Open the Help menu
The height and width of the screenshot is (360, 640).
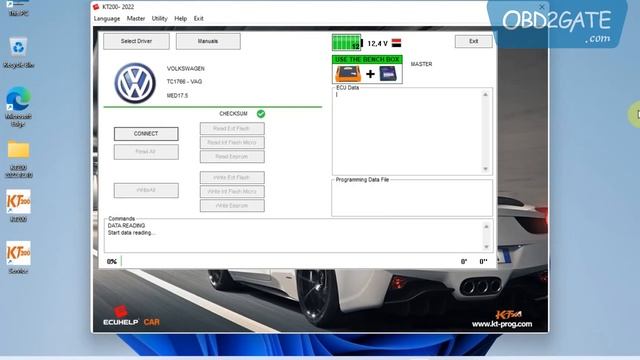180,19
